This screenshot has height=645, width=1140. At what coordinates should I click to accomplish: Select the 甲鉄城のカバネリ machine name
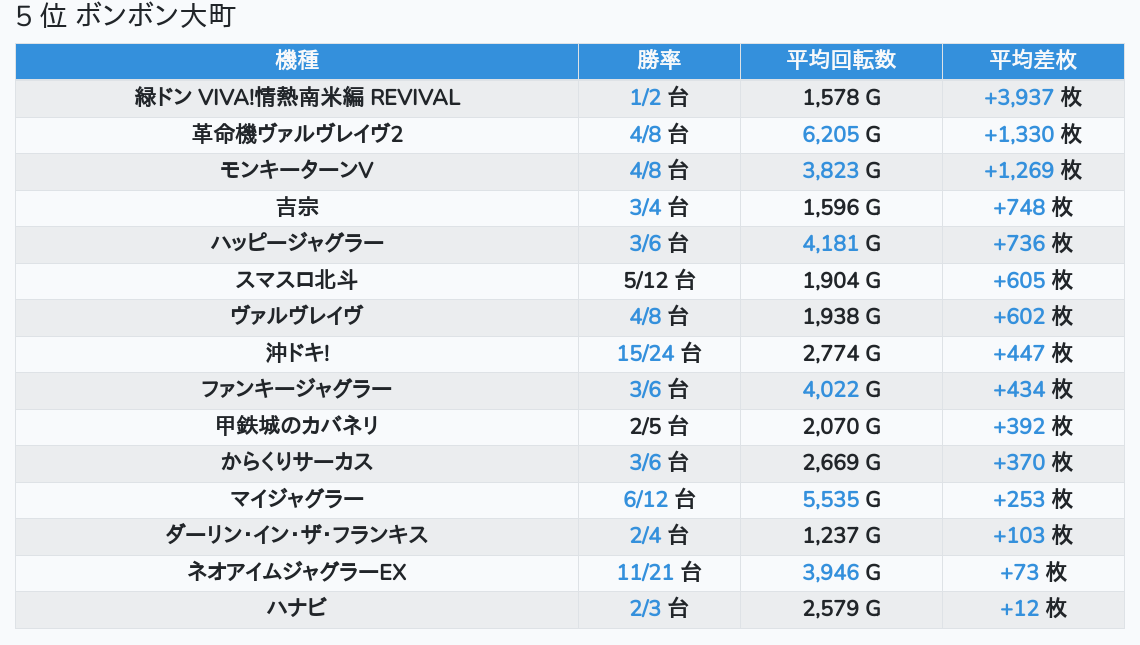[297, 426]
